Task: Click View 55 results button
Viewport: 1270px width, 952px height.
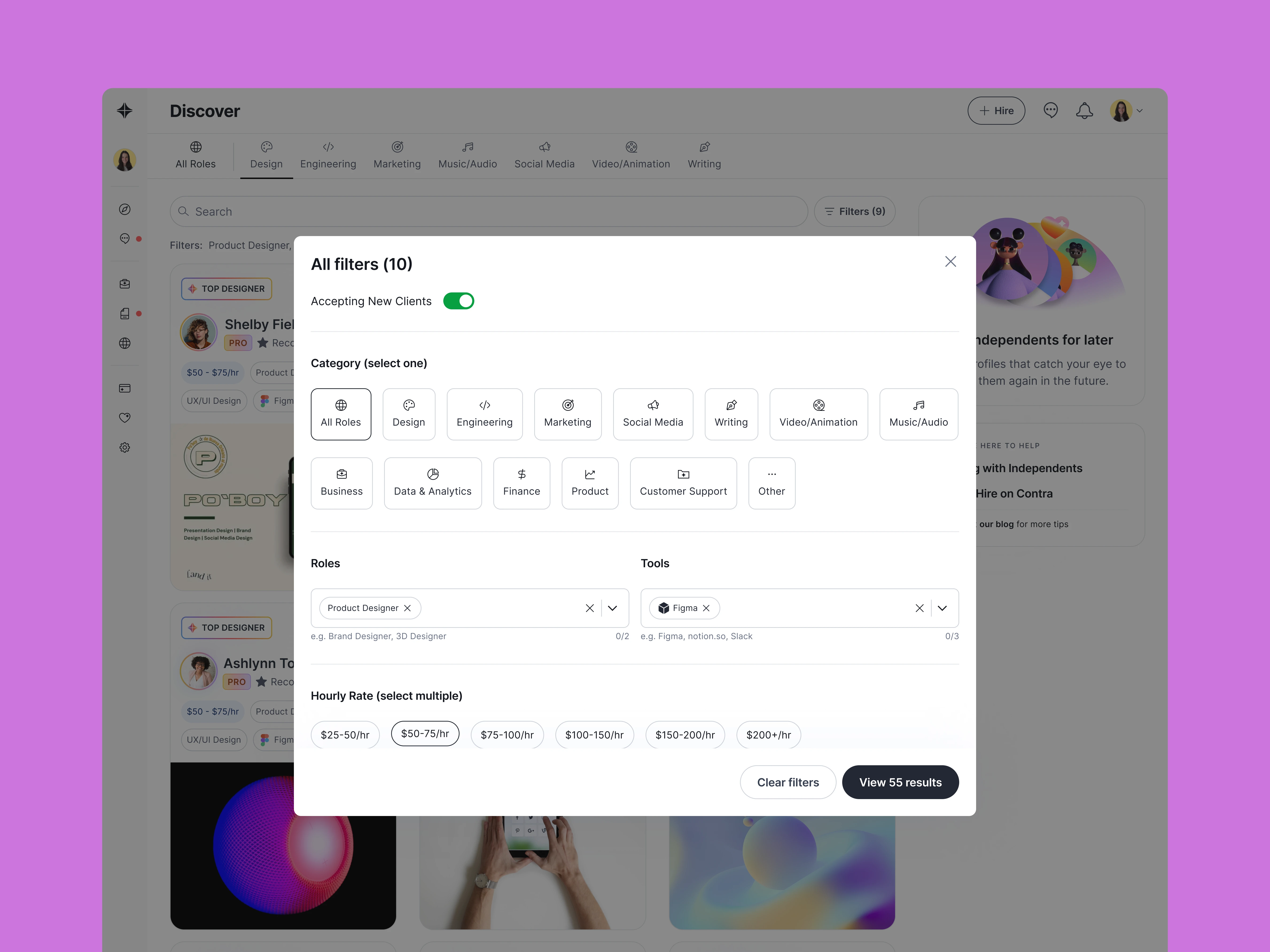Action: click(900, 782)
